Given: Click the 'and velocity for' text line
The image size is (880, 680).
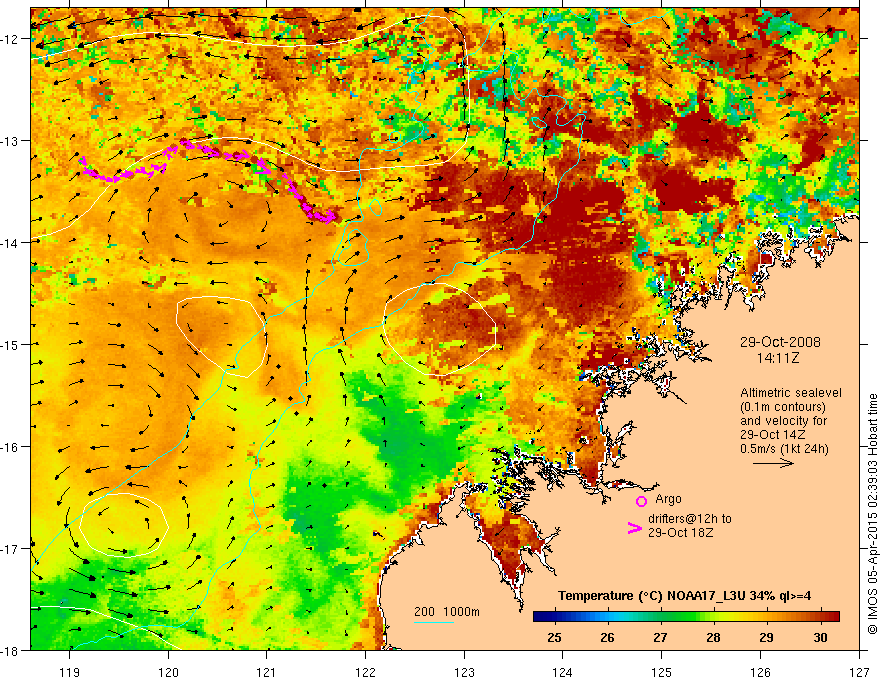Looking at the screenshot, I should (783, 421).
